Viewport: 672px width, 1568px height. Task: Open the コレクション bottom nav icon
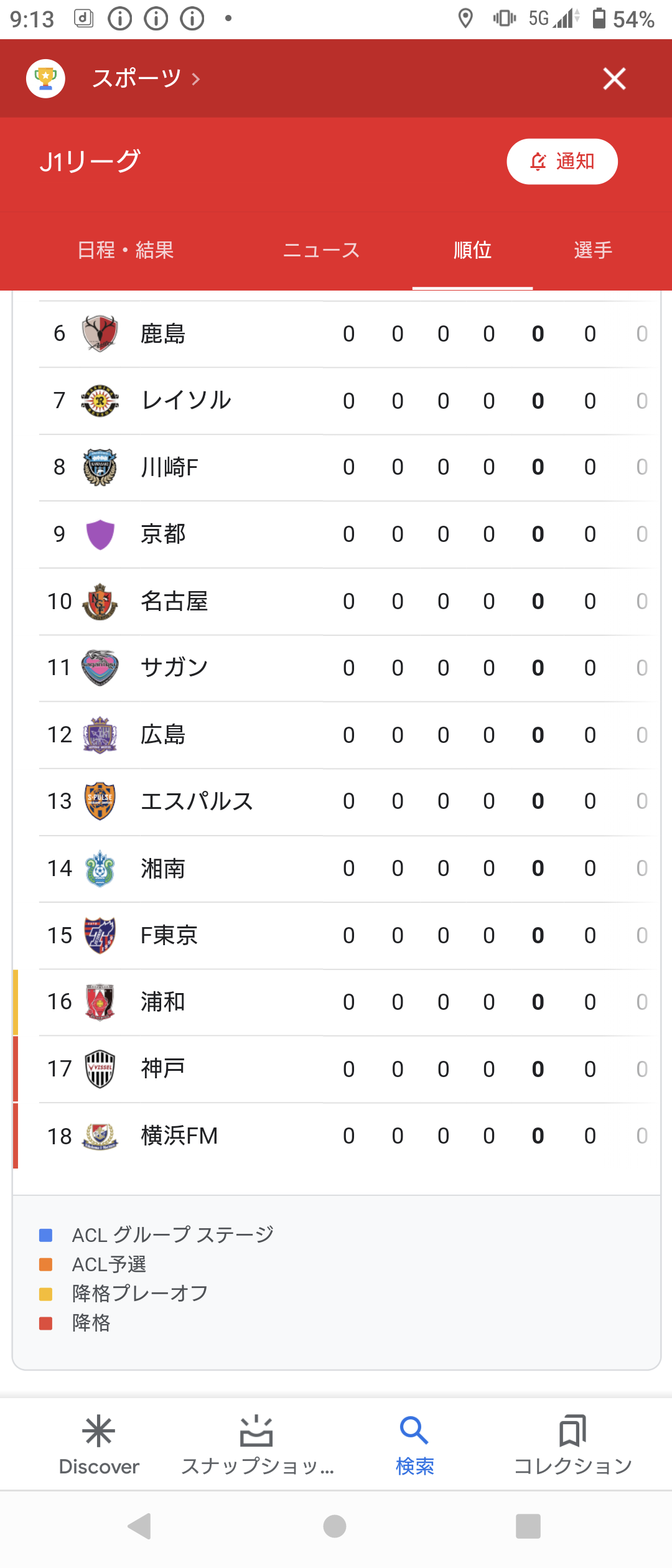pyautogui.click(x=572, y=1431)
